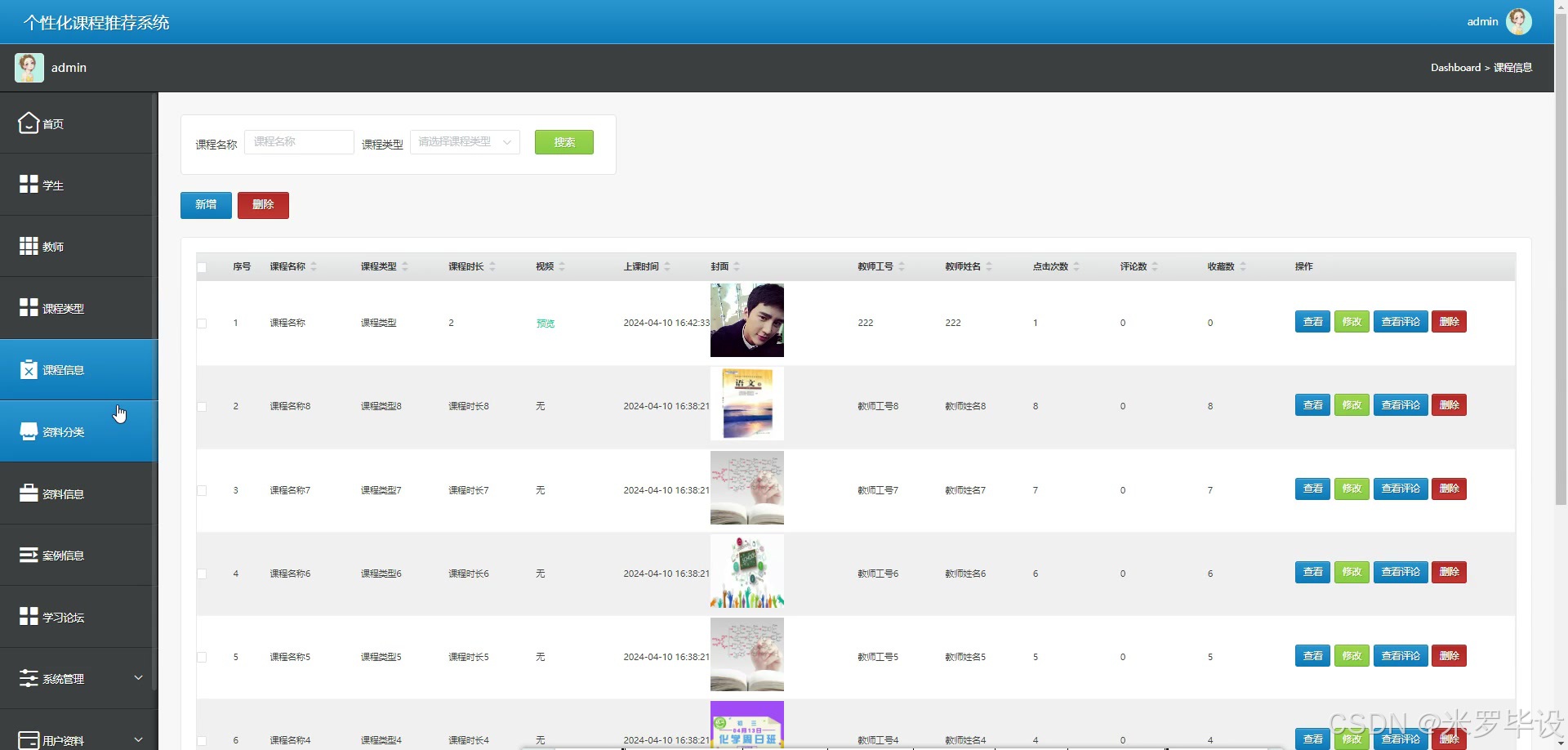The height and width of the screenshot is (750, 1568).
Task: Click the 预览 video link in row 1
Action: 546,324
